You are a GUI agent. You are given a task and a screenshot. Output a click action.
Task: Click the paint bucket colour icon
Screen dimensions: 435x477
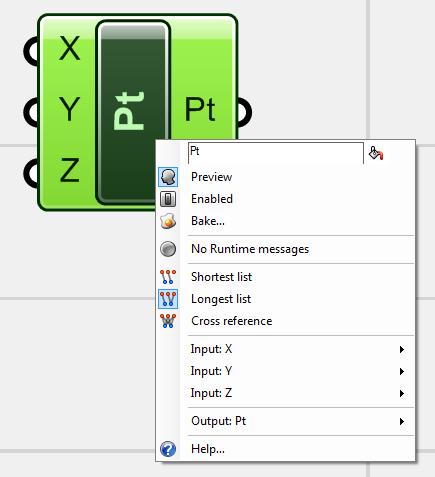(x=376, y=153)
